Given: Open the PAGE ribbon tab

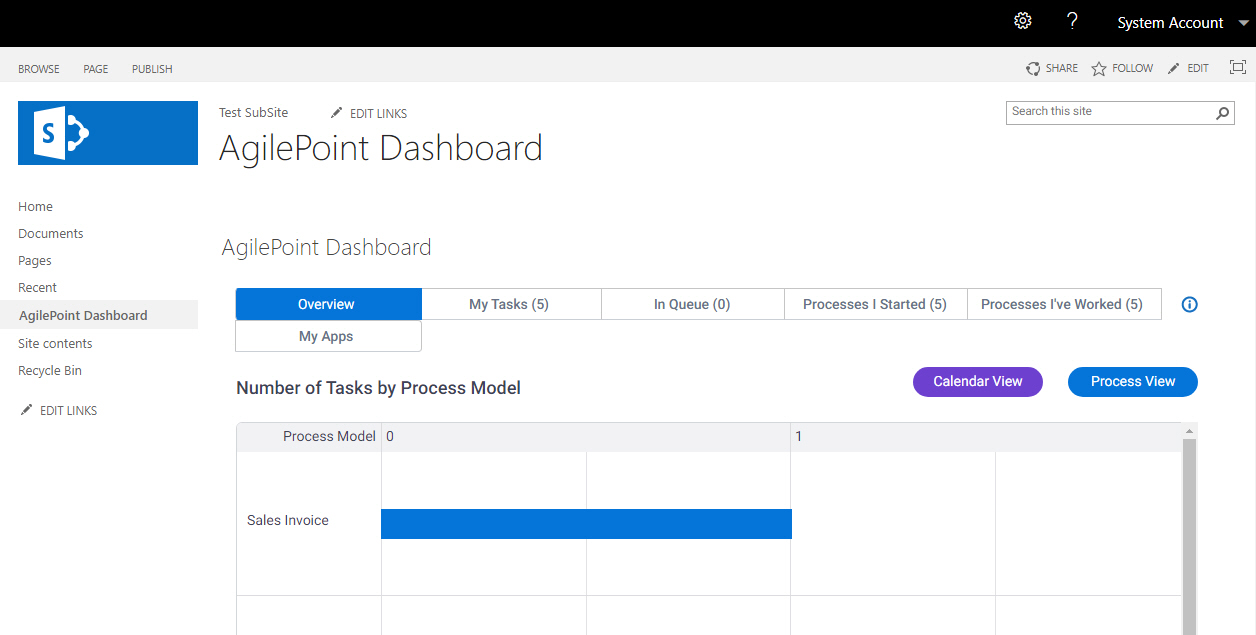Looking at the screenshot, I should [x=96, y=69].
